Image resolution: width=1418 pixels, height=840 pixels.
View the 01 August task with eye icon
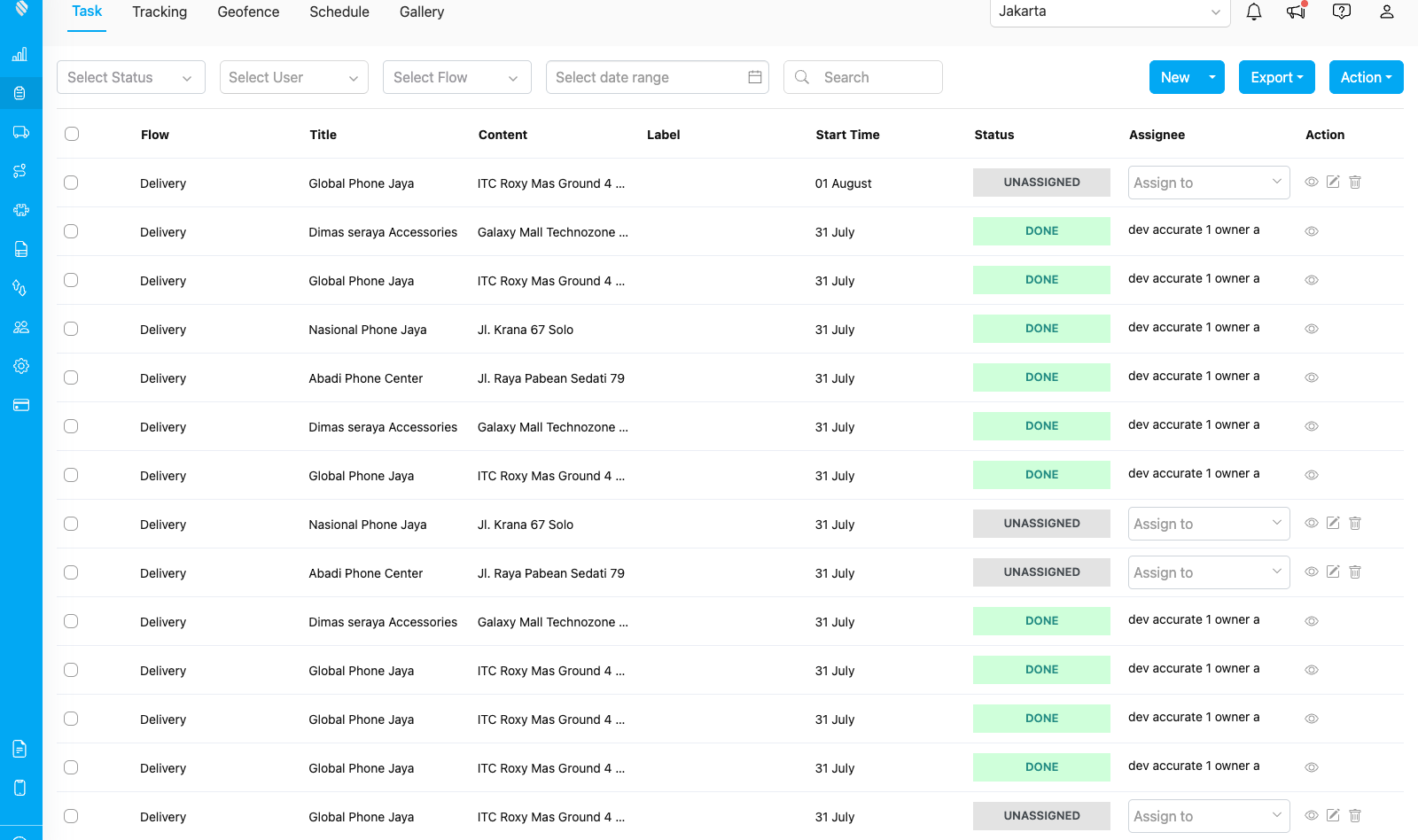pyautogui.click(x=1312, y=182)
